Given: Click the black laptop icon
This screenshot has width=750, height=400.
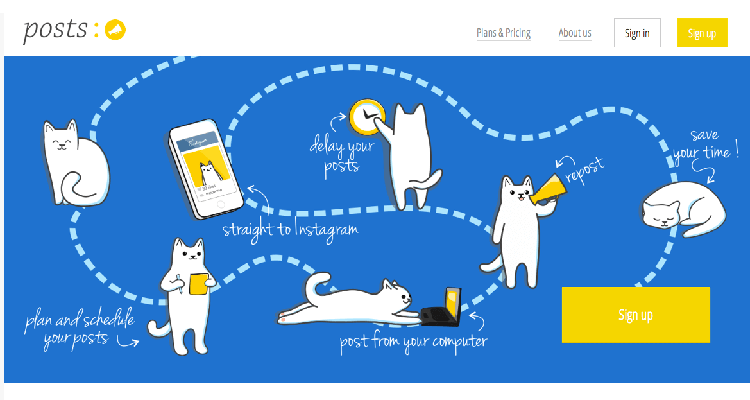Looking at the screenshot, I should tap(441, 308).
